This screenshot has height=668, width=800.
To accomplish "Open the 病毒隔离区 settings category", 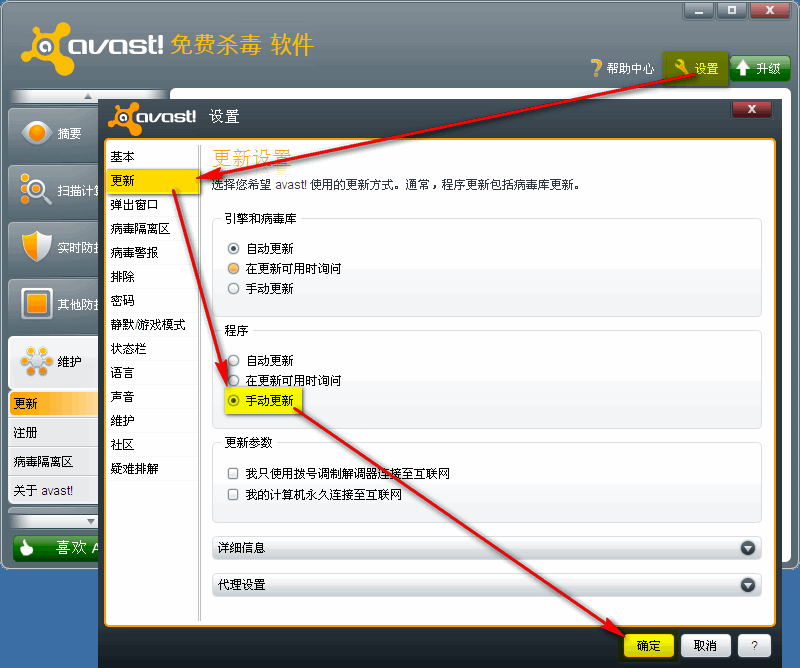I will [x=140, y=229].
